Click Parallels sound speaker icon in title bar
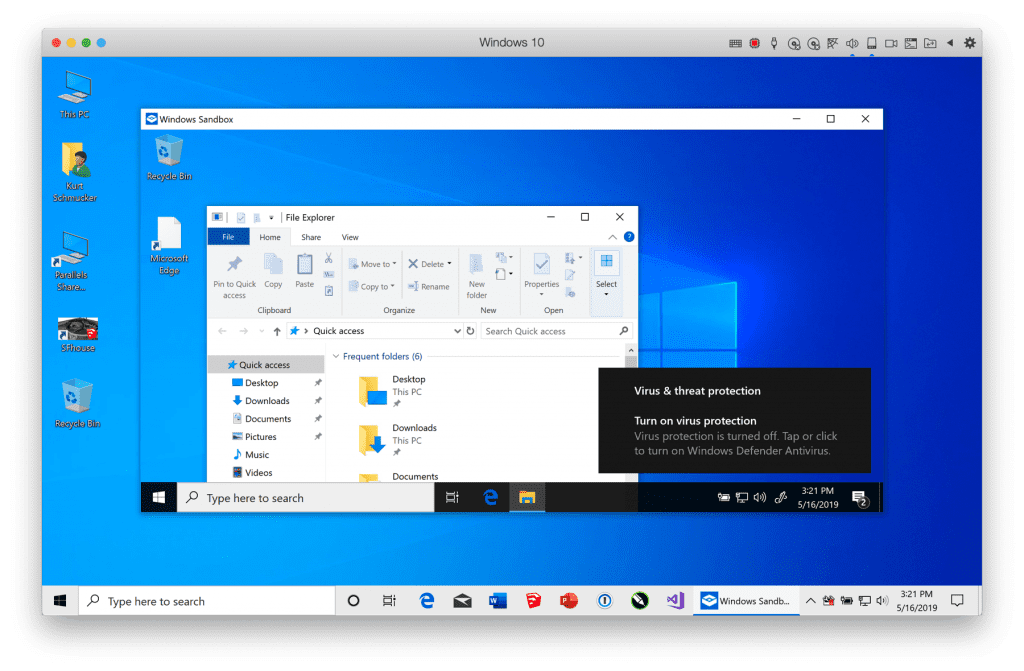 [x=852, y=43]
